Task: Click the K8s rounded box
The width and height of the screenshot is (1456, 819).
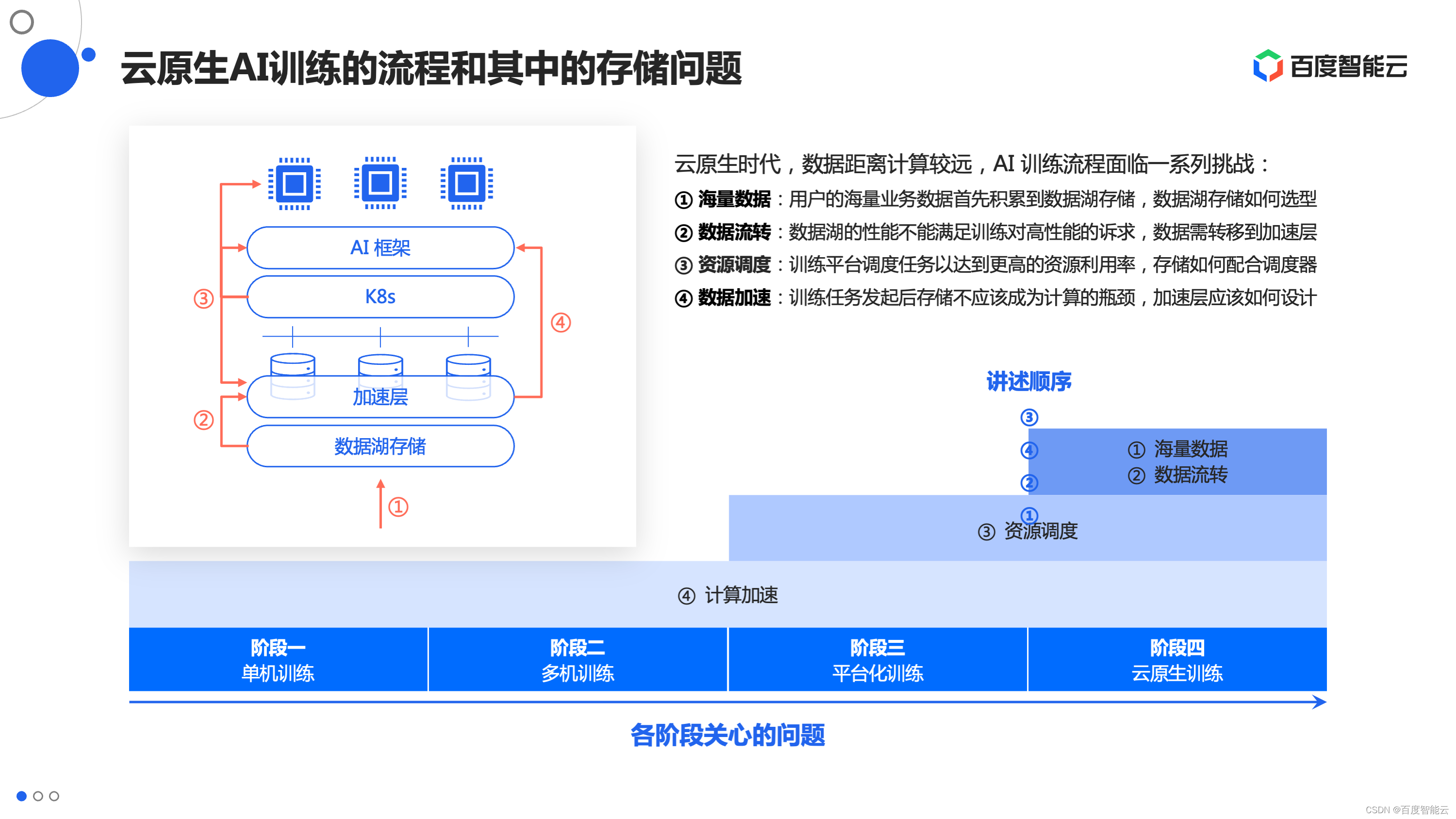Action: tap(380, 297)
